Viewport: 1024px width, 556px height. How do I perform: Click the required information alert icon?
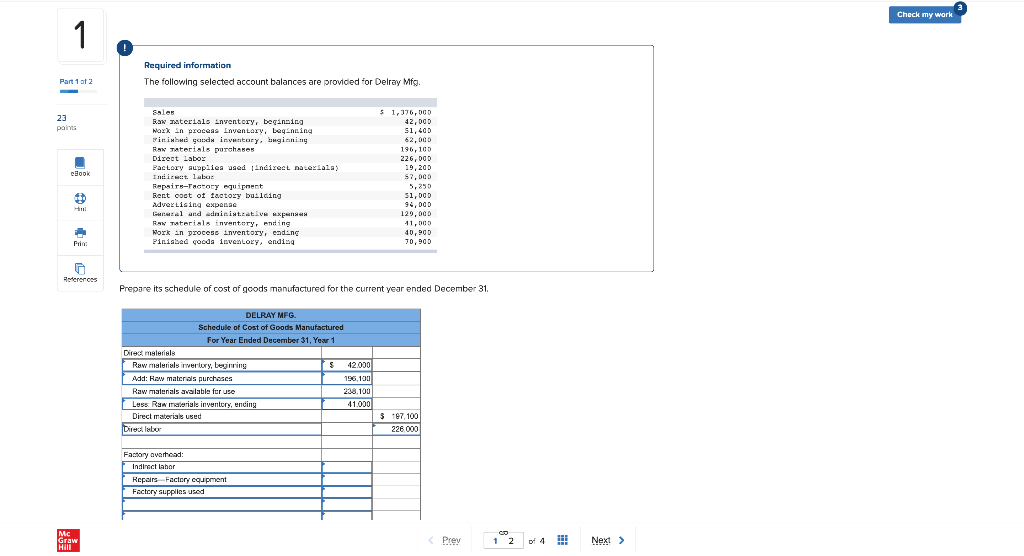coord(124,48)
